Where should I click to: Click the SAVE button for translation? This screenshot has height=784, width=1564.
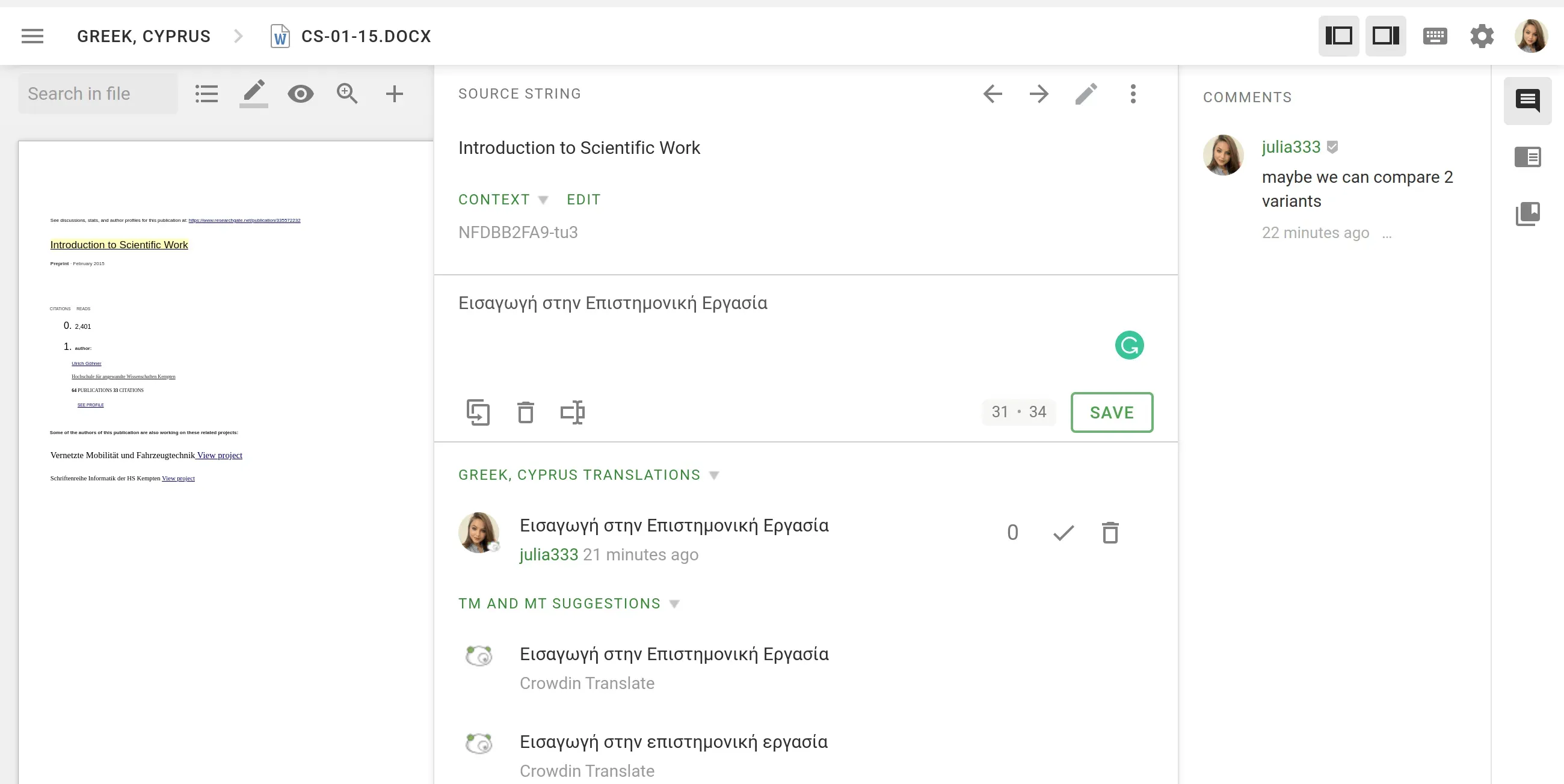[1112, 412]
